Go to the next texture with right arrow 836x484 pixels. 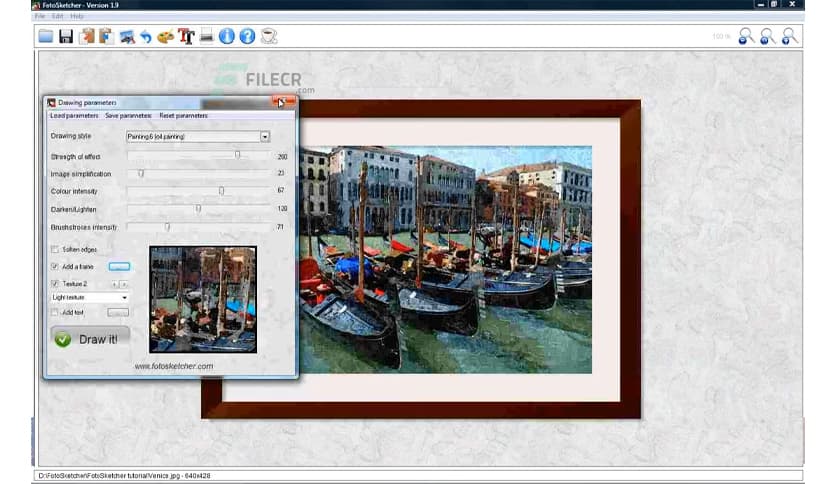(x=124, y=284)
